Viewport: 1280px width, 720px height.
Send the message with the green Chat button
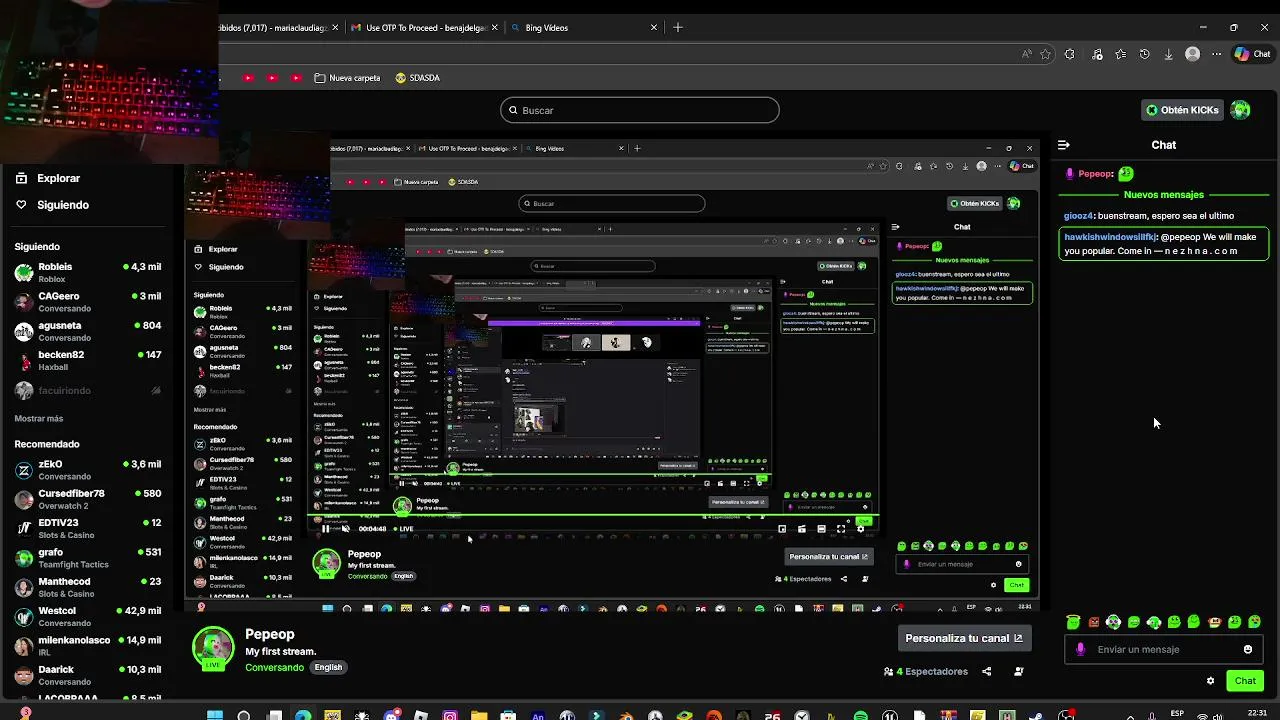point(1245,681)
